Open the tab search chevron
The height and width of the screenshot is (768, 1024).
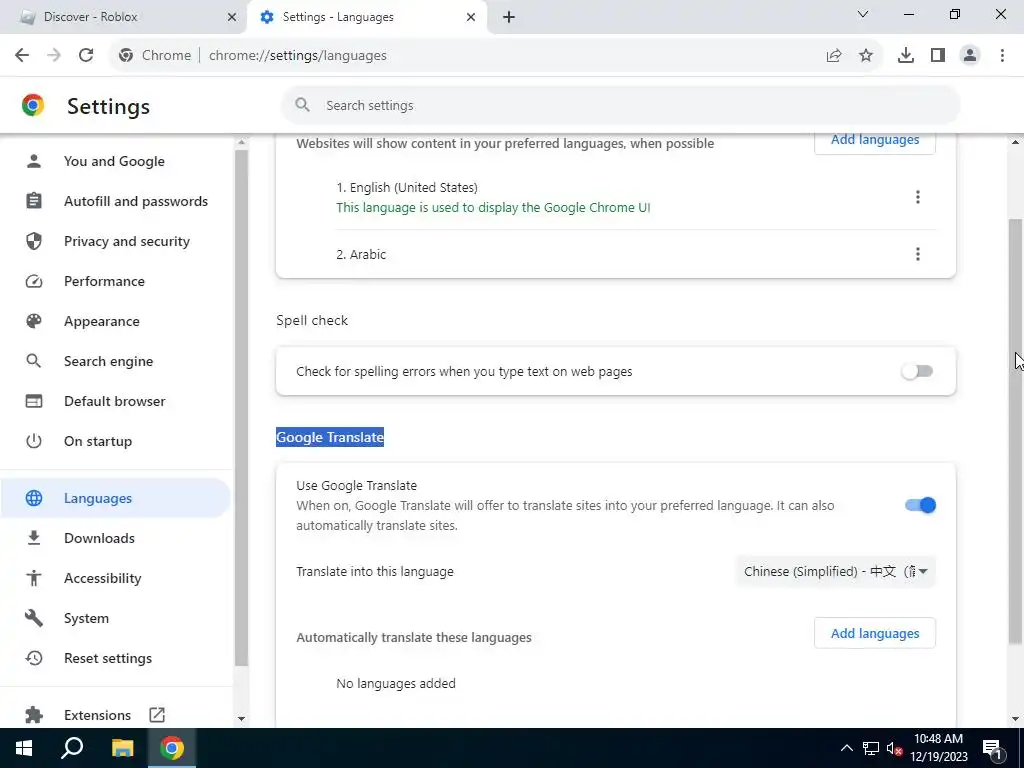(x=863, y=14)
